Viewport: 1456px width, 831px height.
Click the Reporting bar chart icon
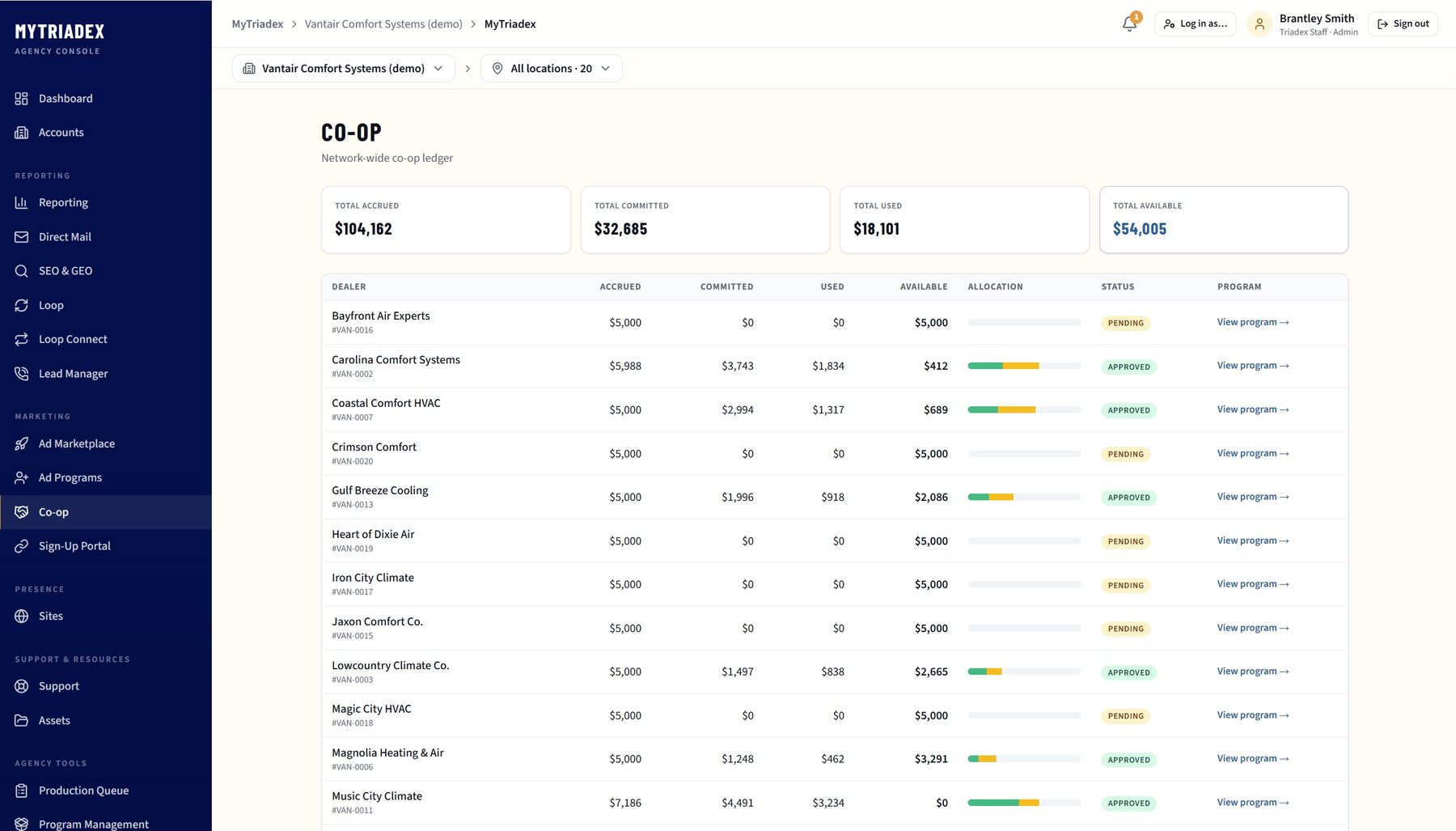22,202
